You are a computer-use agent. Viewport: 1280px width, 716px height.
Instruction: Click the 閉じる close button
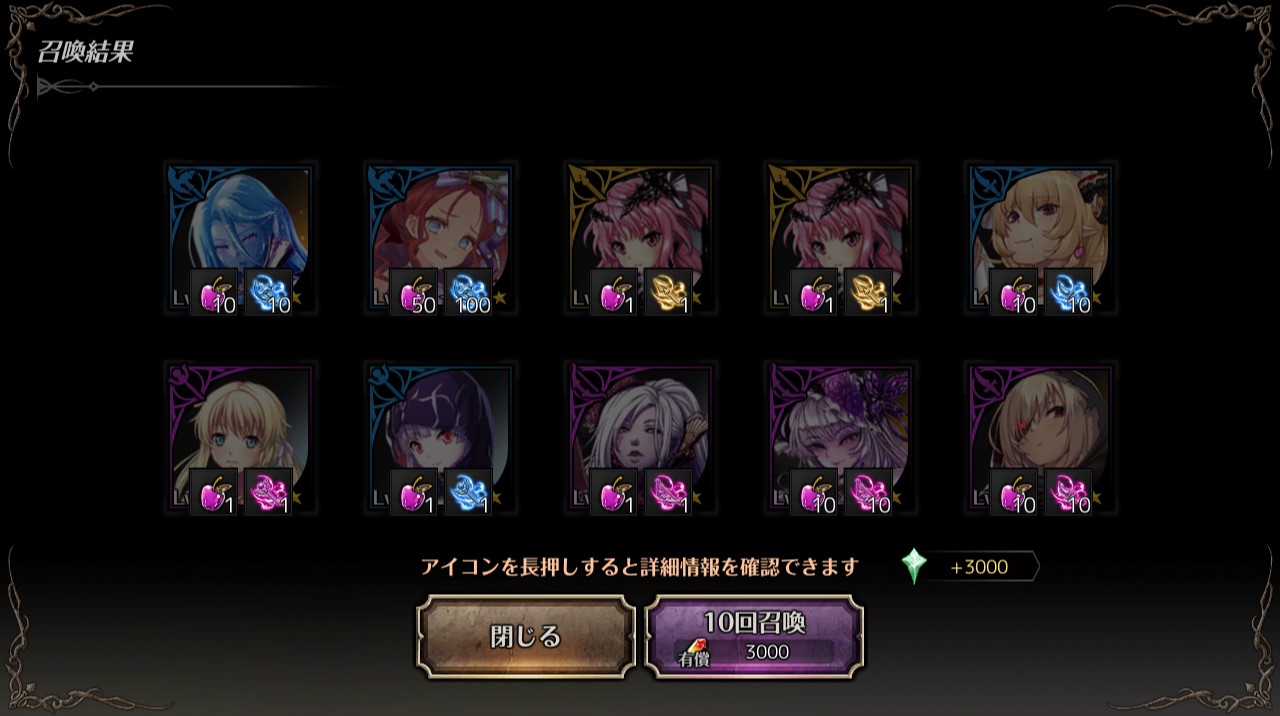point(526,637)
